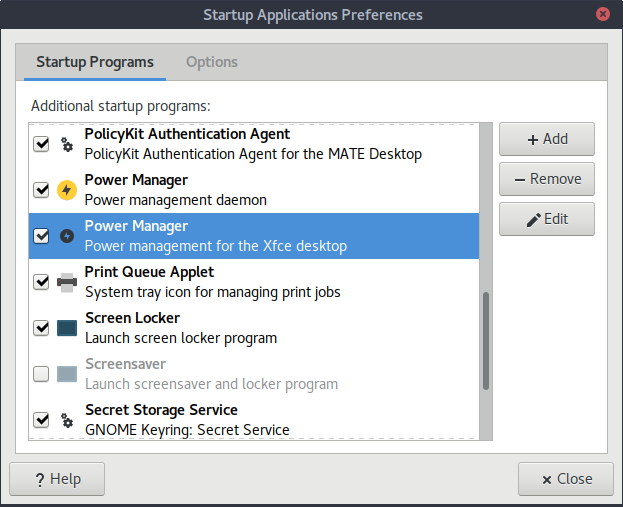Viewport: 623px width, 507px height.
Task: Click 'System tray icon for managing print jobs'
Action: [213, 292]
